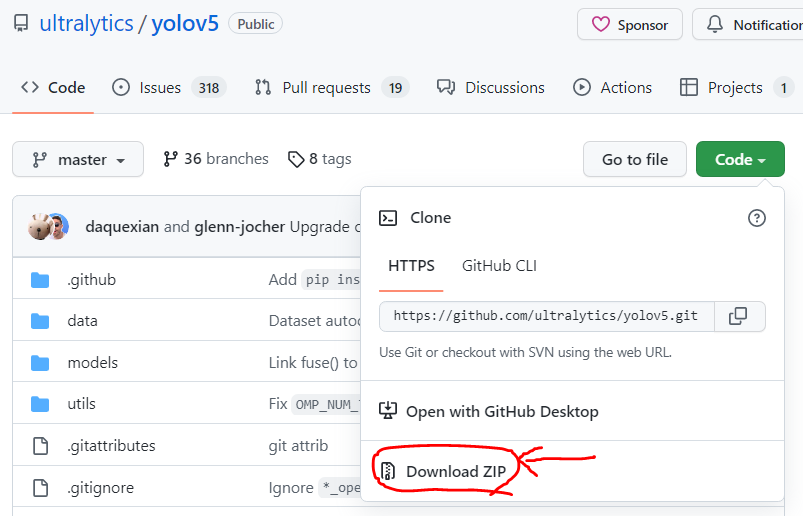Screen dimensions: 803x516
Task: Click the Notifications bell icon
Action: [x=714, y=24]
